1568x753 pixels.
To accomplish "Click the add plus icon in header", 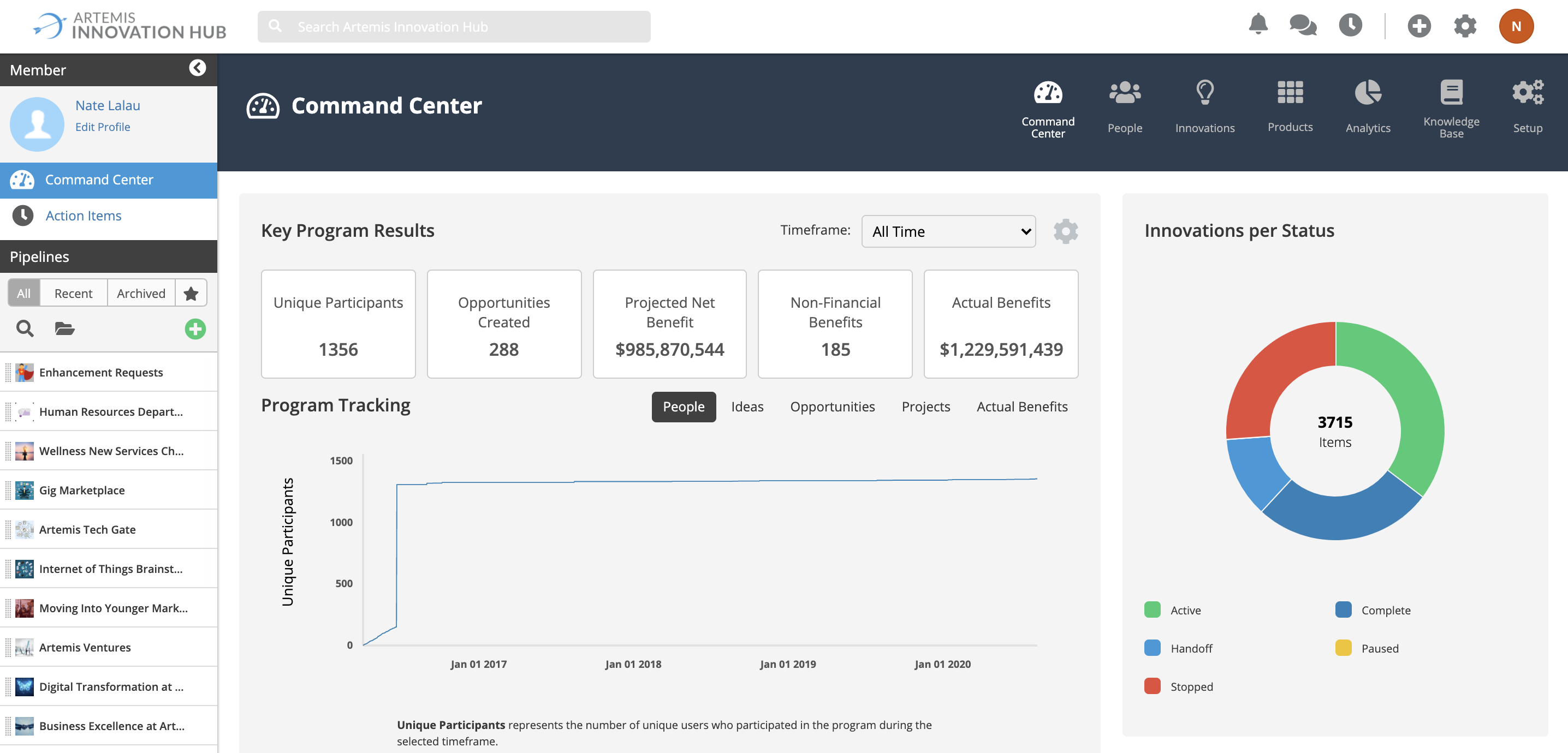I will 1419,26.
